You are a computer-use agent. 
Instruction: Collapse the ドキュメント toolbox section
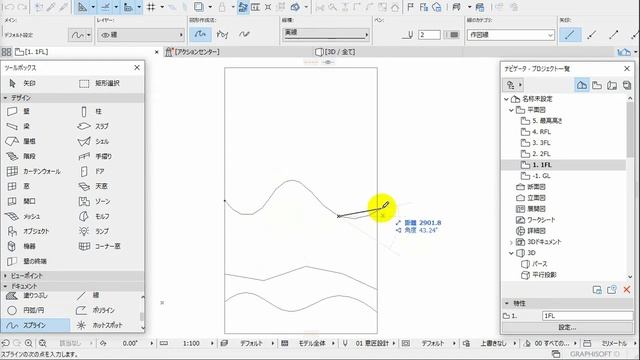(6, 287)
